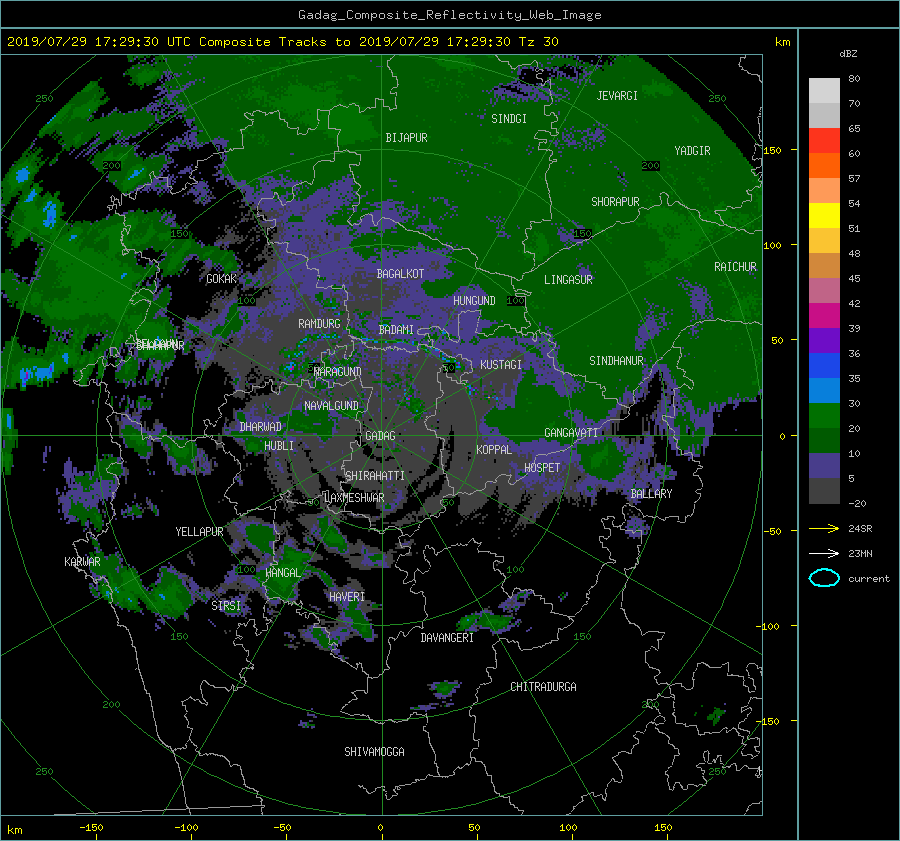
Task: Click the 'Gadag_Composite_Reflectivity_Web_Image' title
Action: pyautogui.click(x=449, y=15)
